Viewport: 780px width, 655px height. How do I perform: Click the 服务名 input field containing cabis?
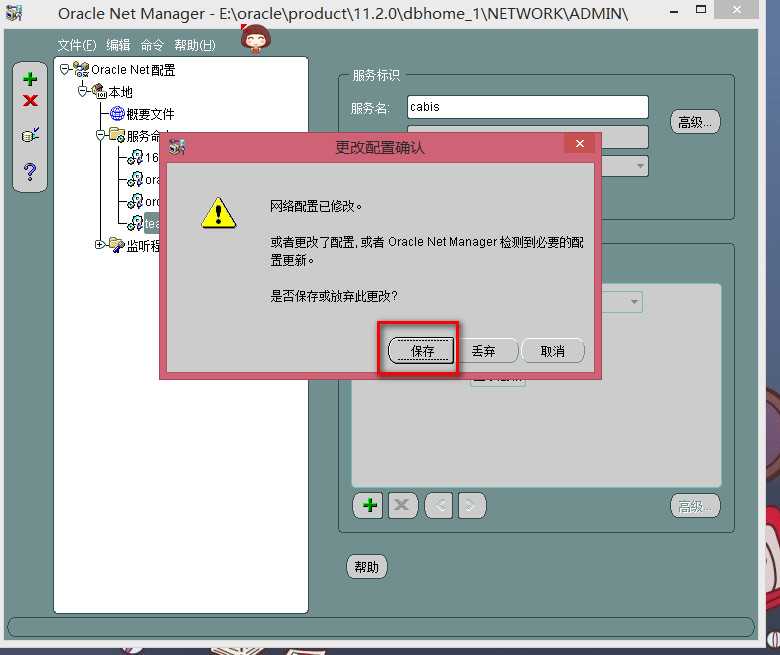(527, 107)
